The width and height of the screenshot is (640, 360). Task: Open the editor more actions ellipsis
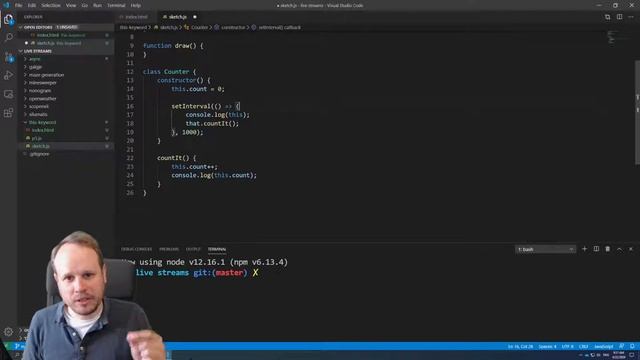pos(631,17)
